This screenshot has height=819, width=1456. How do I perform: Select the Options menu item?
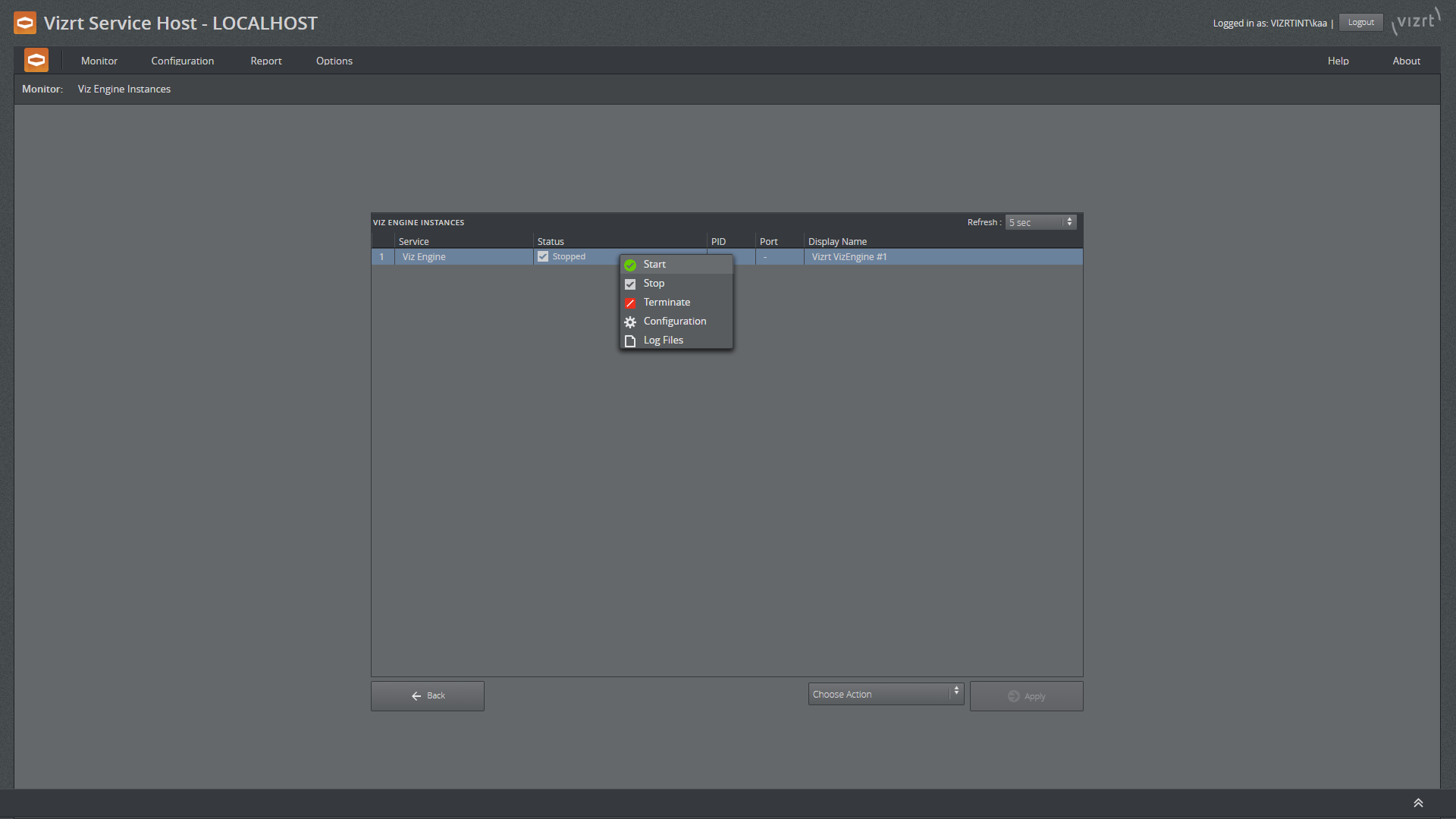coord(335,61)
